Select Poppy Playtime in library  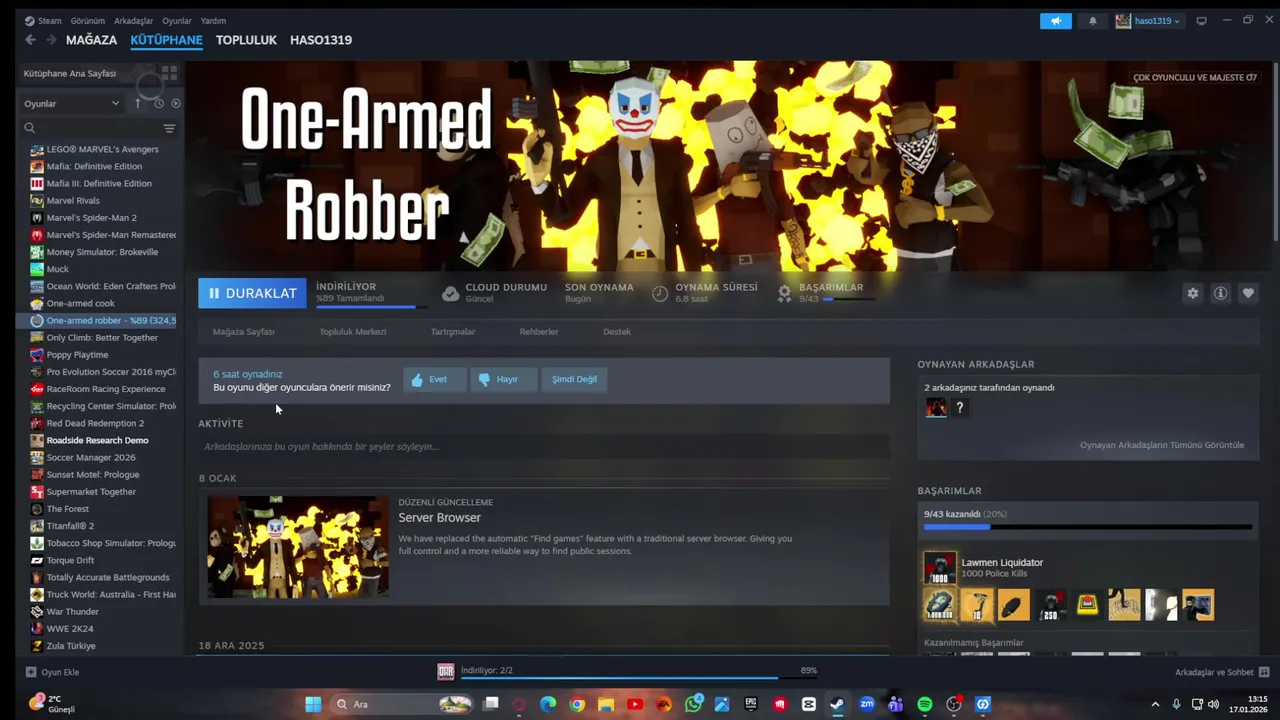77,355
